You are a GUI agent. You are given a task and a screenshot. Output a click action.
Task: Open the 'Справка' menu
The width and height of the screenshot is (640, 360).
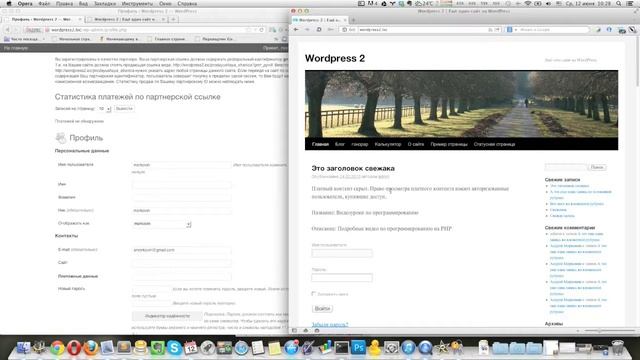click(x=187, y=3)
